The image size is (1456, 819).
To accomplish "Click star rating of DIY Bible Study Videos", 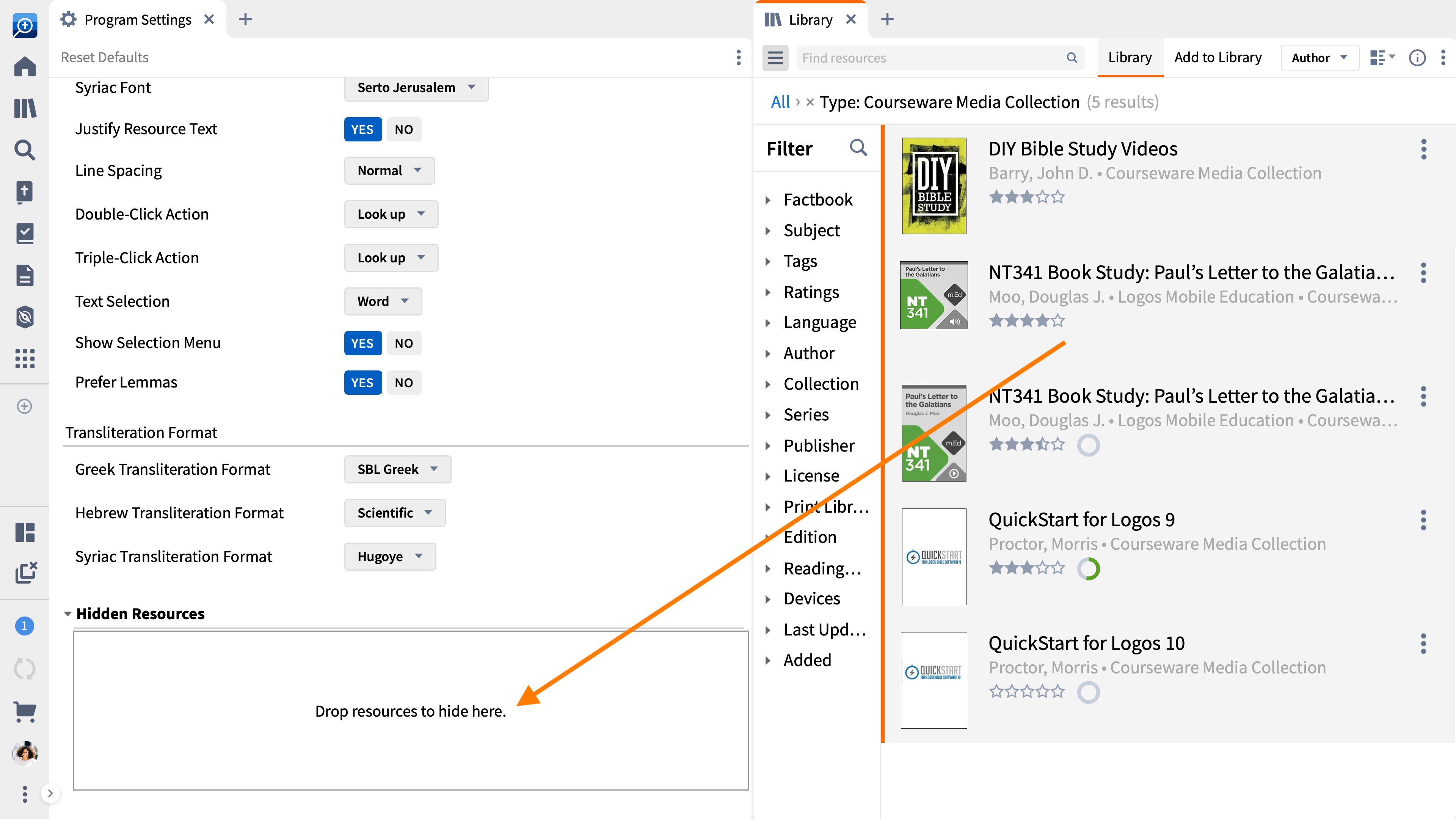I will click(x=1026, y=197).
